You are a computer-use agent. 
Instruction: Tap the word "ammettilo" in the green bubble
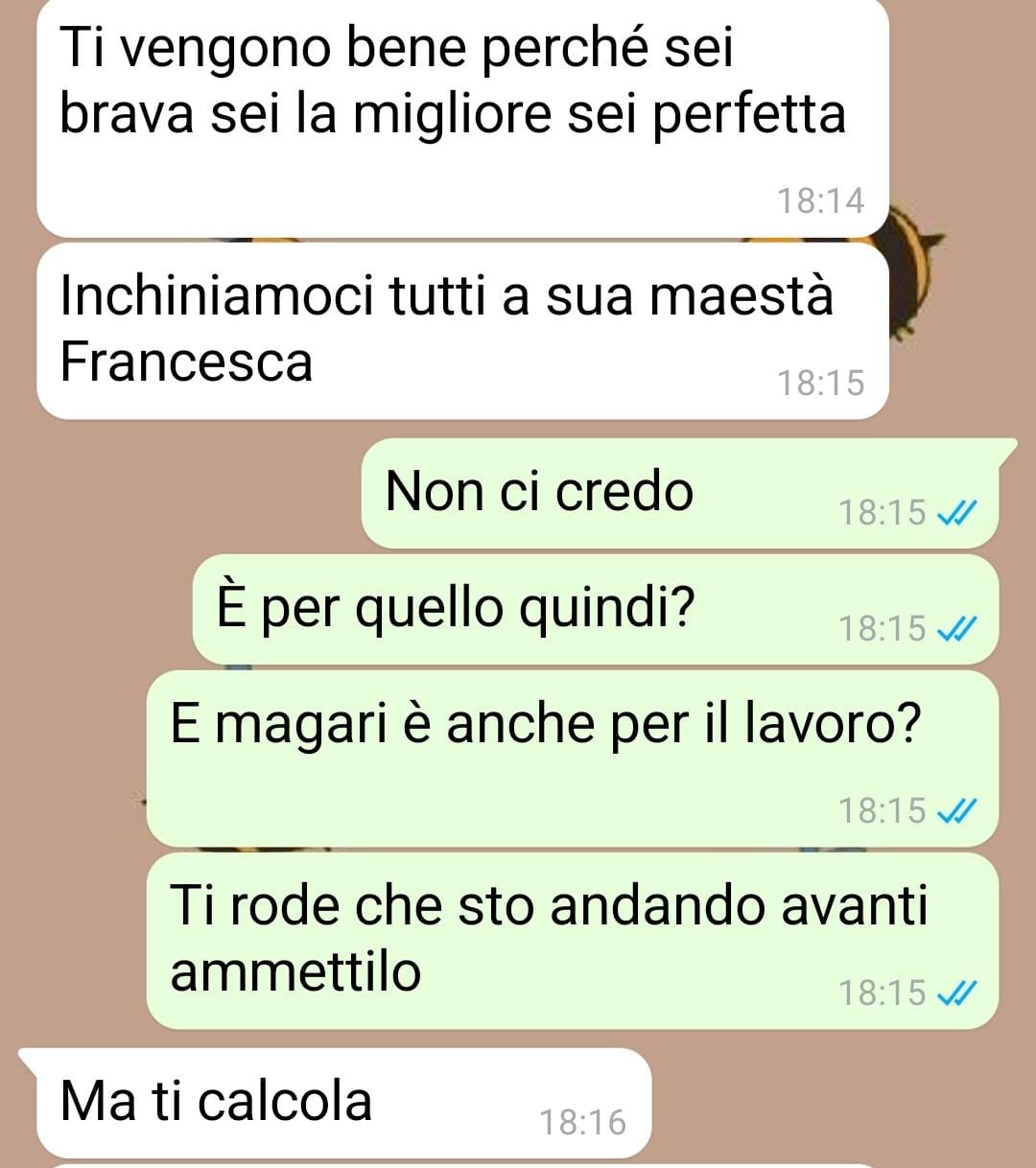(295, 971)
